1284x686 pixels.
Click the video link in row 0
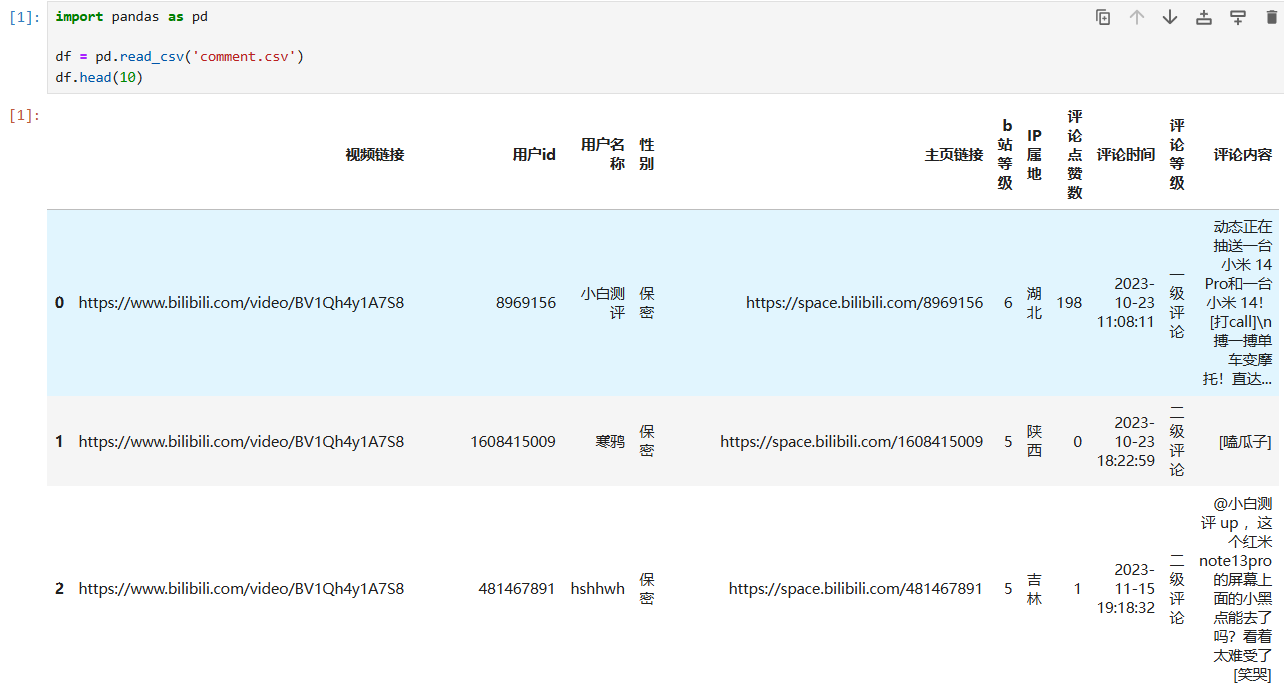click(241, 303)
